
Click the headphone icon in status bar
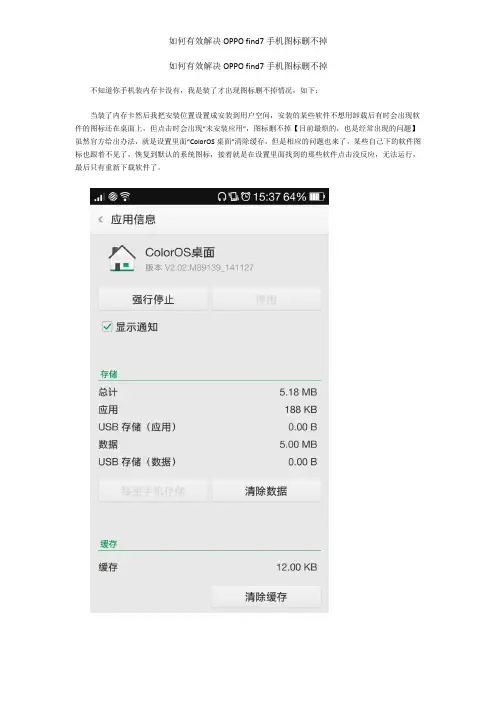click(x=222, y=197)
